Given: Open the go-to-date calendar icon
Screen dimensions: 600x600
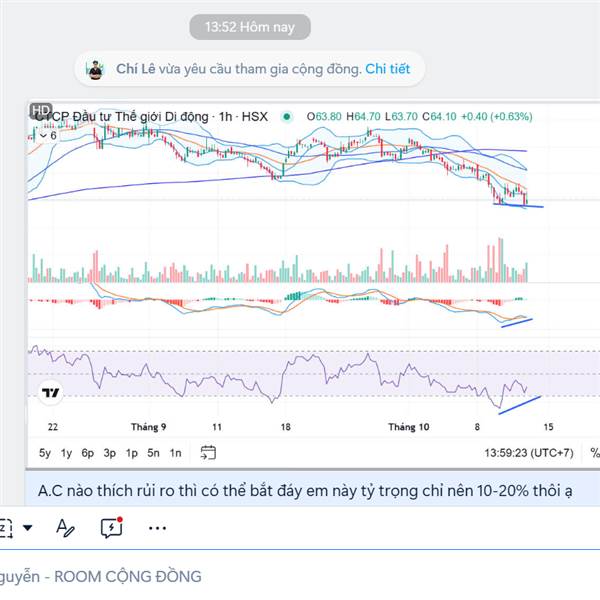Looking at the screenshot, I should pyautogui.click(x=208, y=453).
